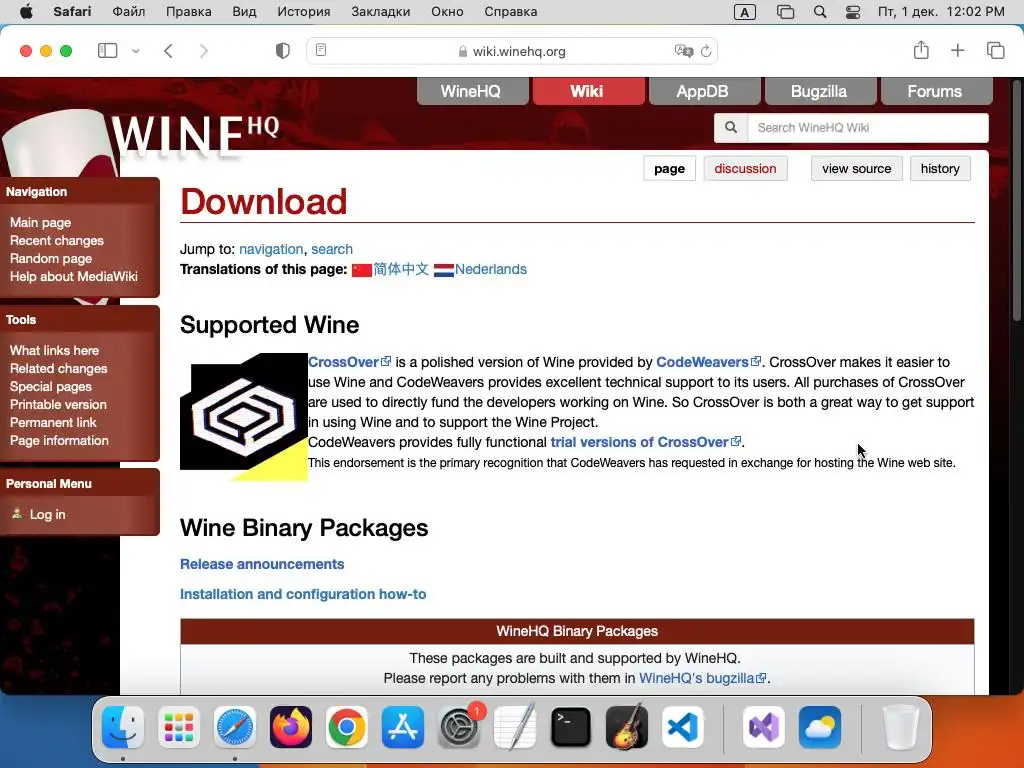Viewport: 1024px width, 768px height.
Task: Open Terminal from the Dock
Action: tap(571, 727)
